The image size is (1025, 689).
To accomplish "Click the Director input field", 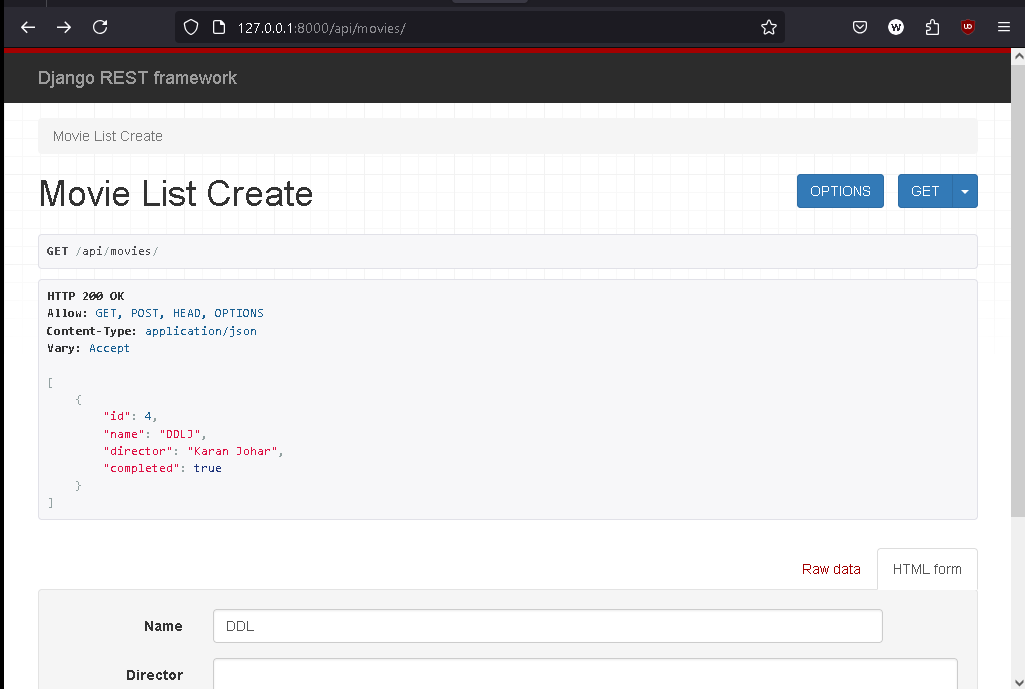I will (x=585, y=674).
